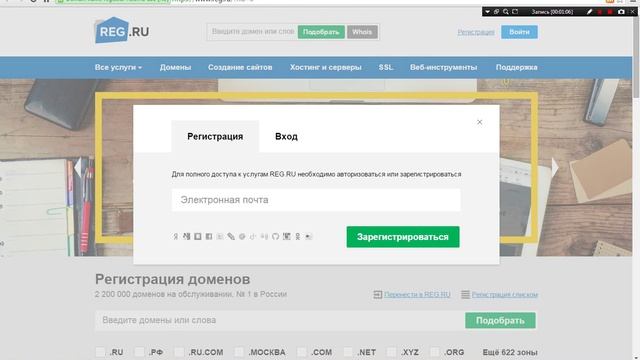The height and width of the screenshot is (360, 640).
Task: Click the Whois button in header
Action: coord(362,32)
